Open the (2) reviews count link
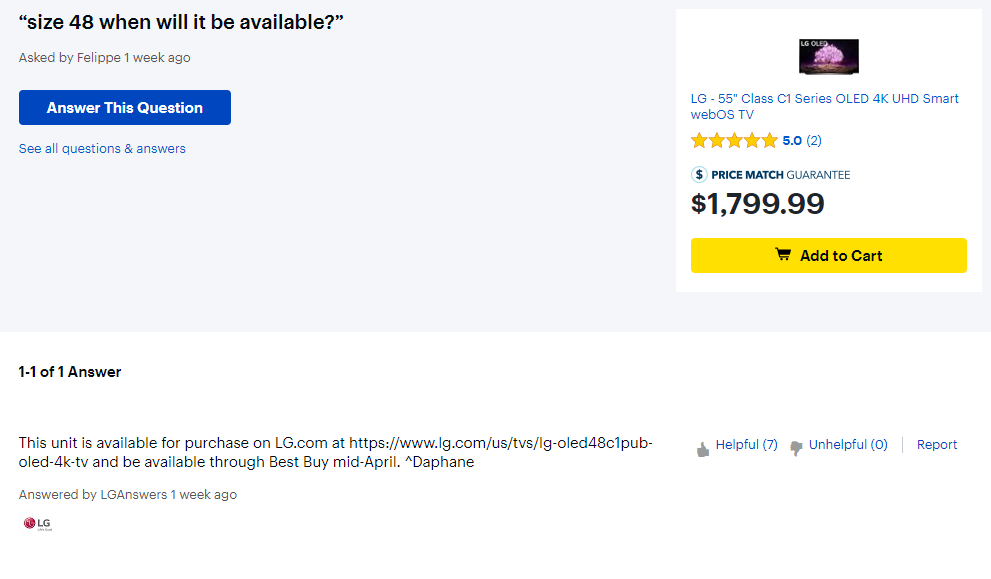Viewport: 991px width, 579px height. [814, 141]
